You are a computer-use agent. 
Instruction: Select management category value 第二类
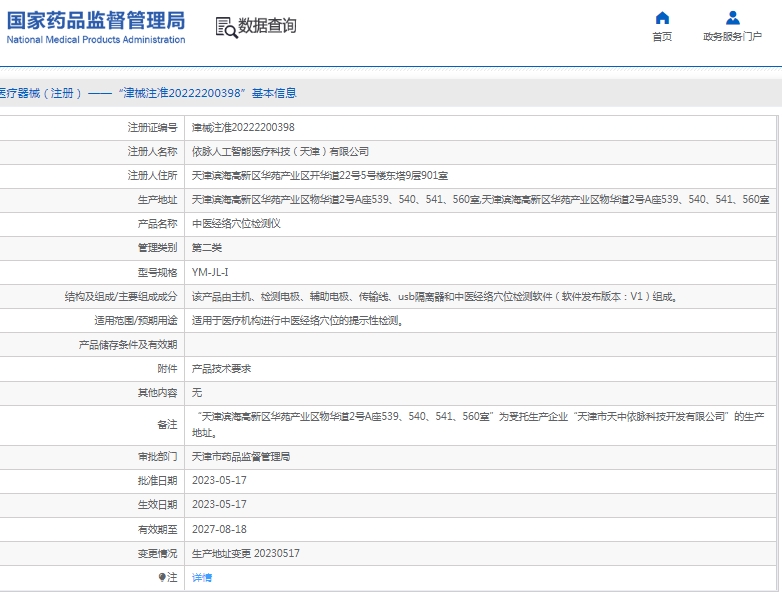[207, 248]
